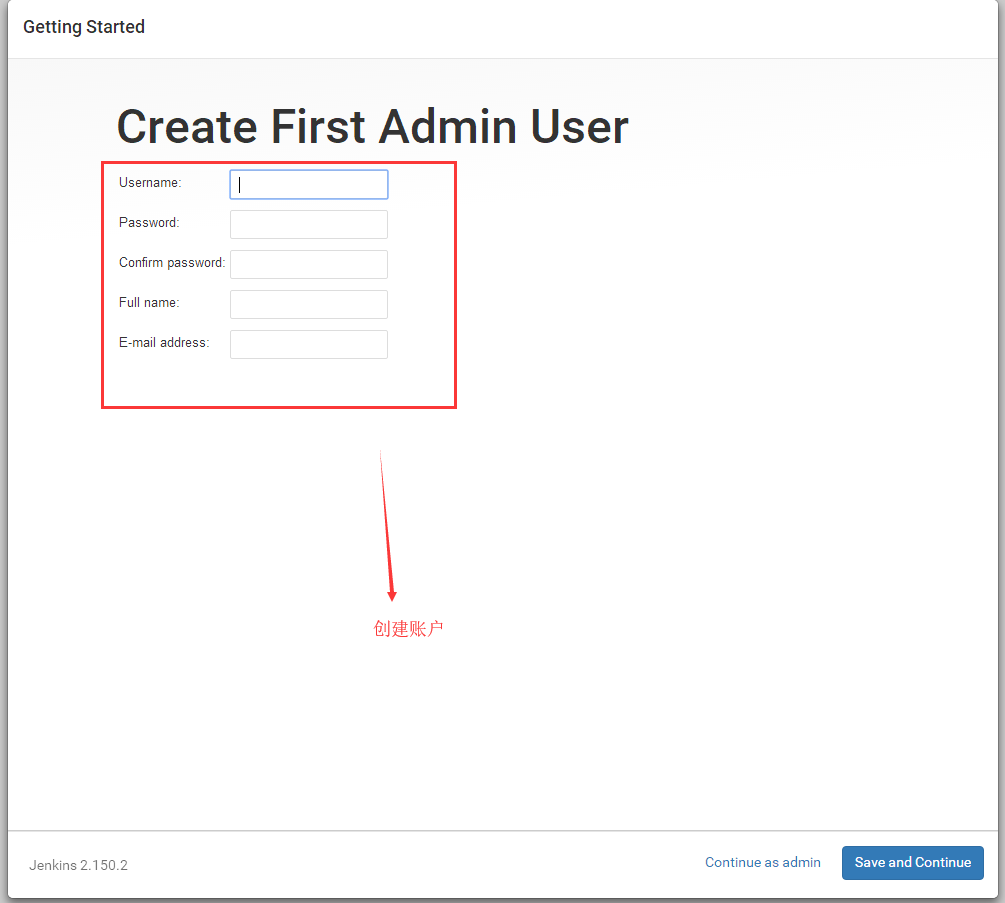
Task: Click the Getting Started header title
Action: pyautogui.click(x=84, y=27)
